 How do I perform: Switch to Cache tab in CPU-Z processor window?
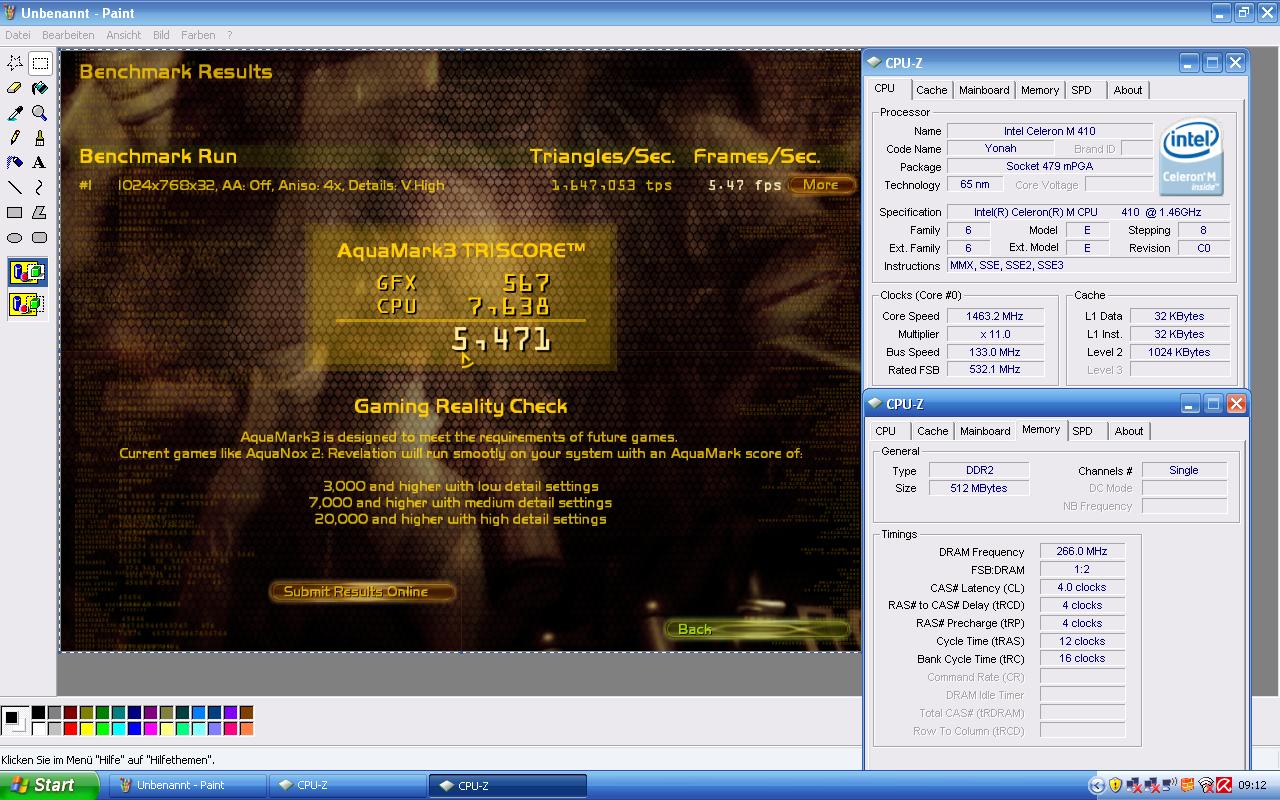(931, 90)
